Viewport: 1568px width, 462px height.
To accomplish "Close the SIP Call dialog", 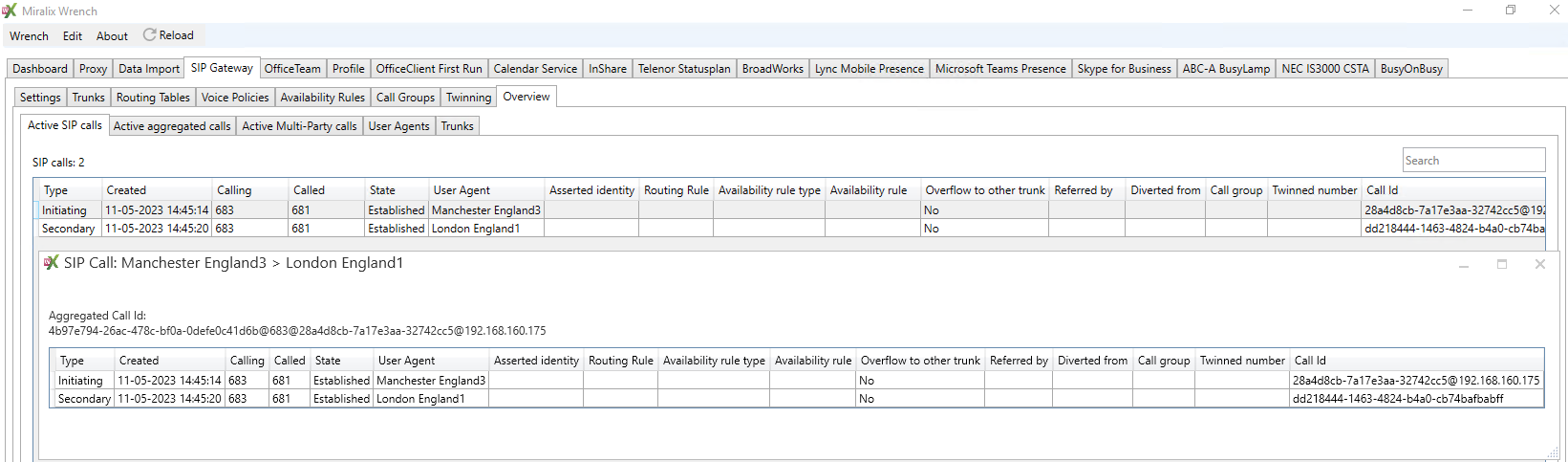I will coord(1539,264).
